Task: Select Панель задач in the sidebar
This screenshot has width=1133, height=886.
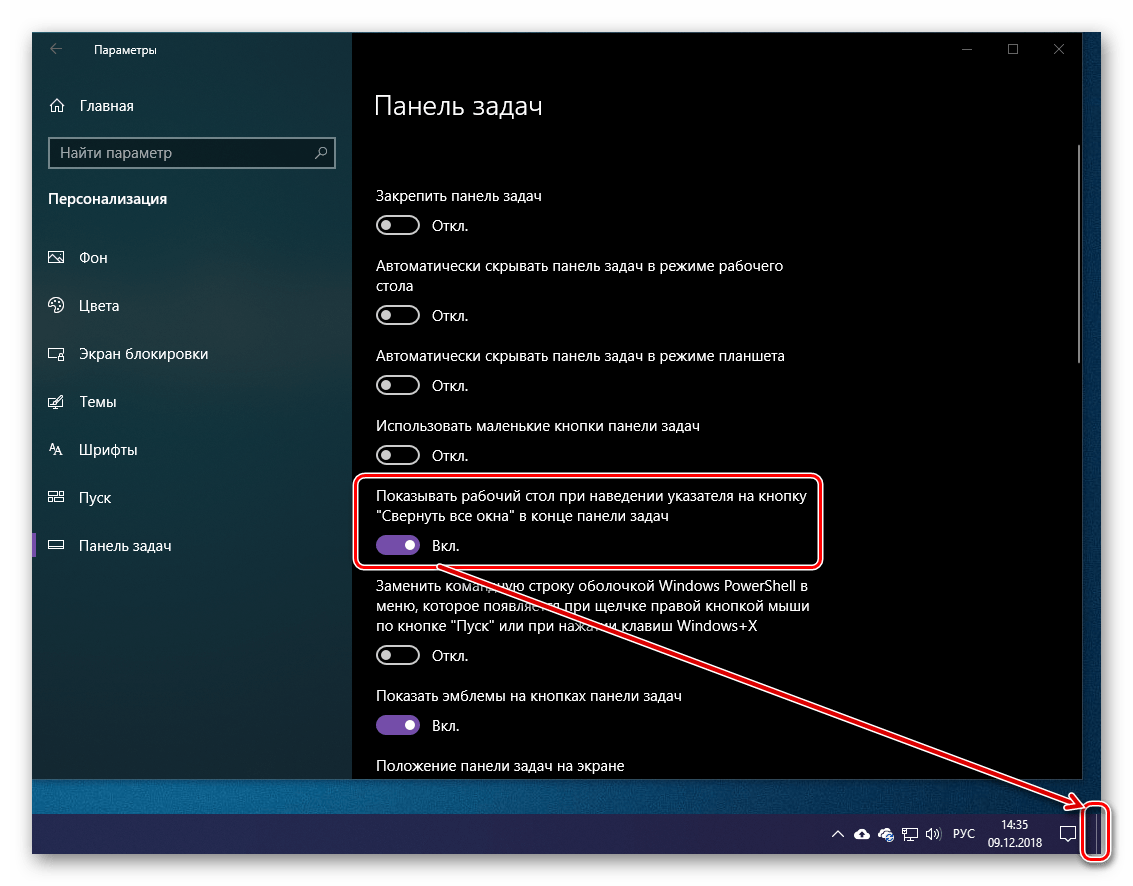Action: pyautogui.click(x=125, y=546)
